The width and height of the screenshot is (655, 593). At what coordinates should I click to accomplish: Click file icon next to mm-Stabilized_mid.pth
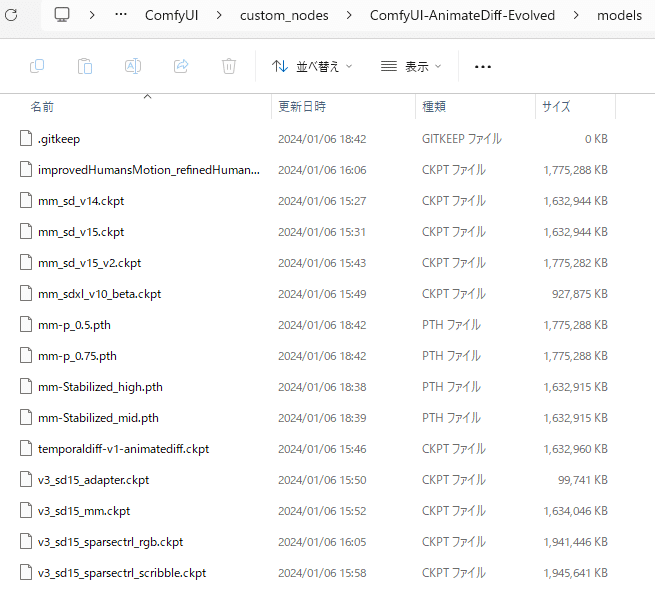[26, 417]
